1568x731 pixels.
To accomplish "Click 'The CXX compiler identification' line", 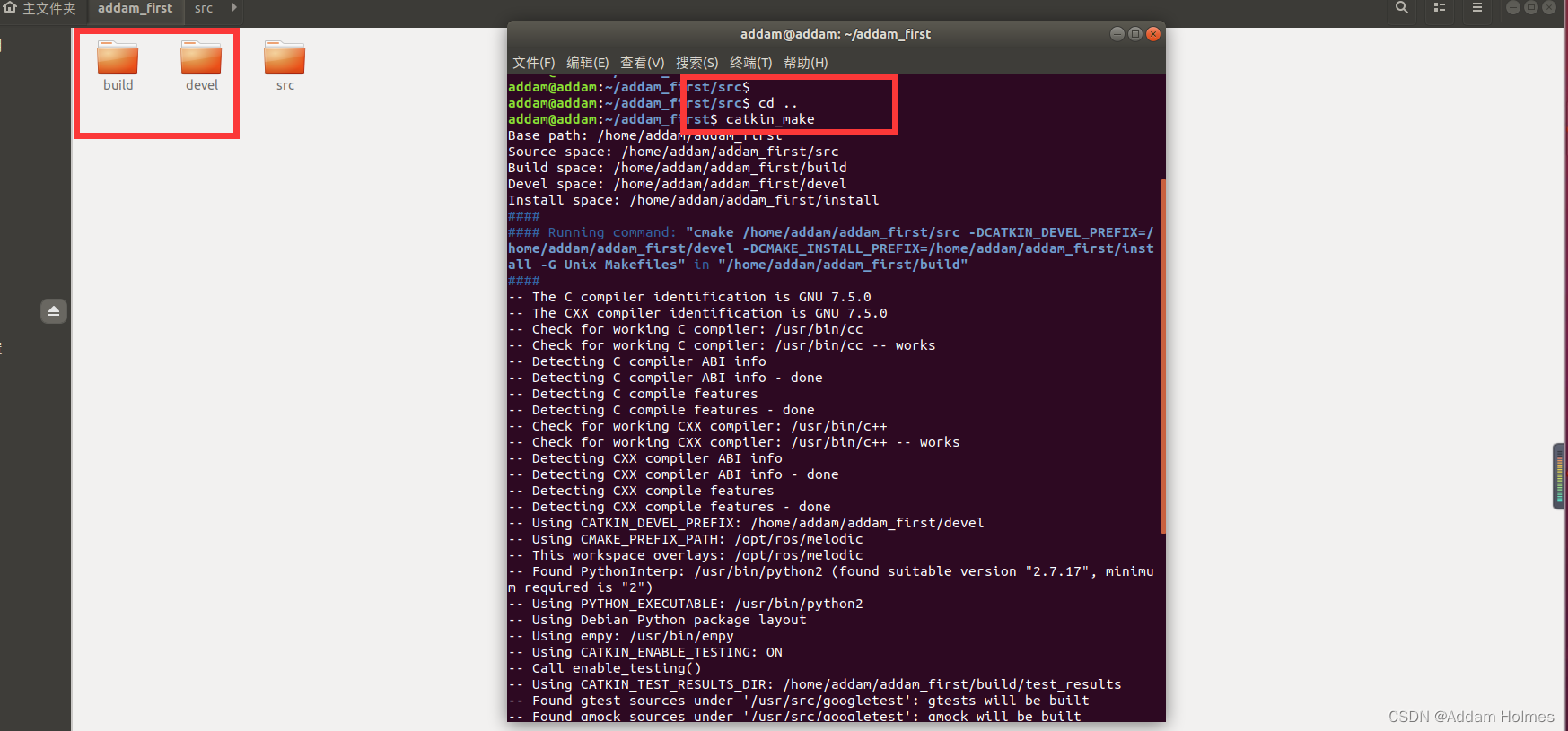I will click(697, 313).
